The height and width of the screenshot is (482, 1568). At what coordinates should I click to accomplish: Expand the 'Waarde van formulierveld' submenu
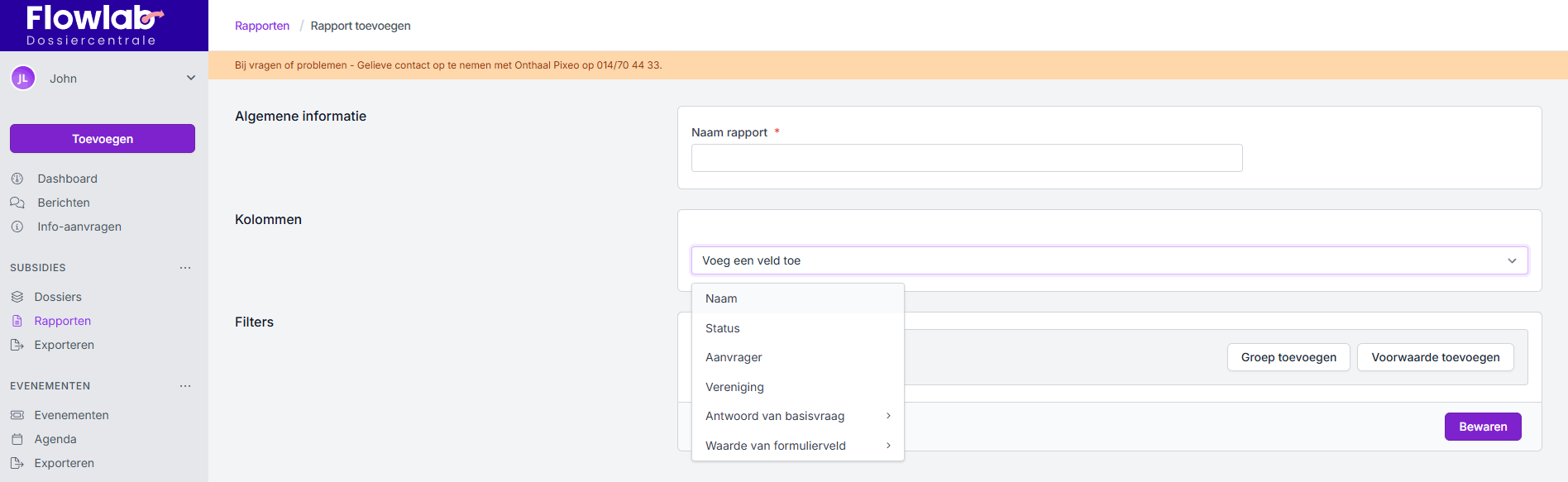(x=888, y=446)
